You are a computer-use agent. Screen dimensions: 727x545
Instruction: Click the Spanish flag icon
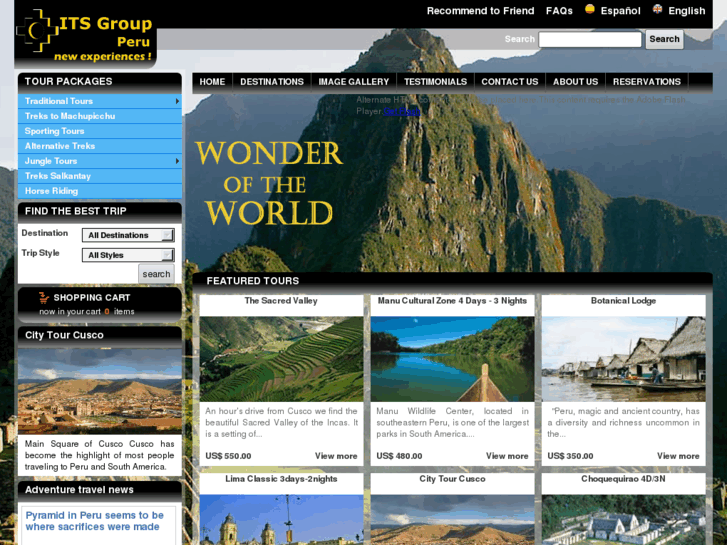coord(589,9)
